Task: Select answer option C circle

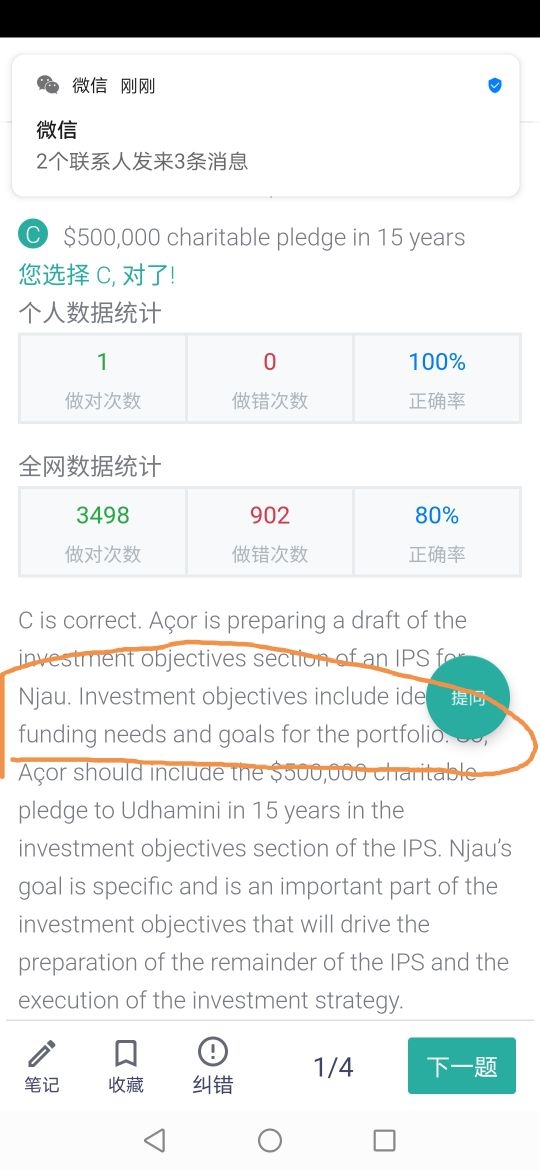Action: pos(33,235)
